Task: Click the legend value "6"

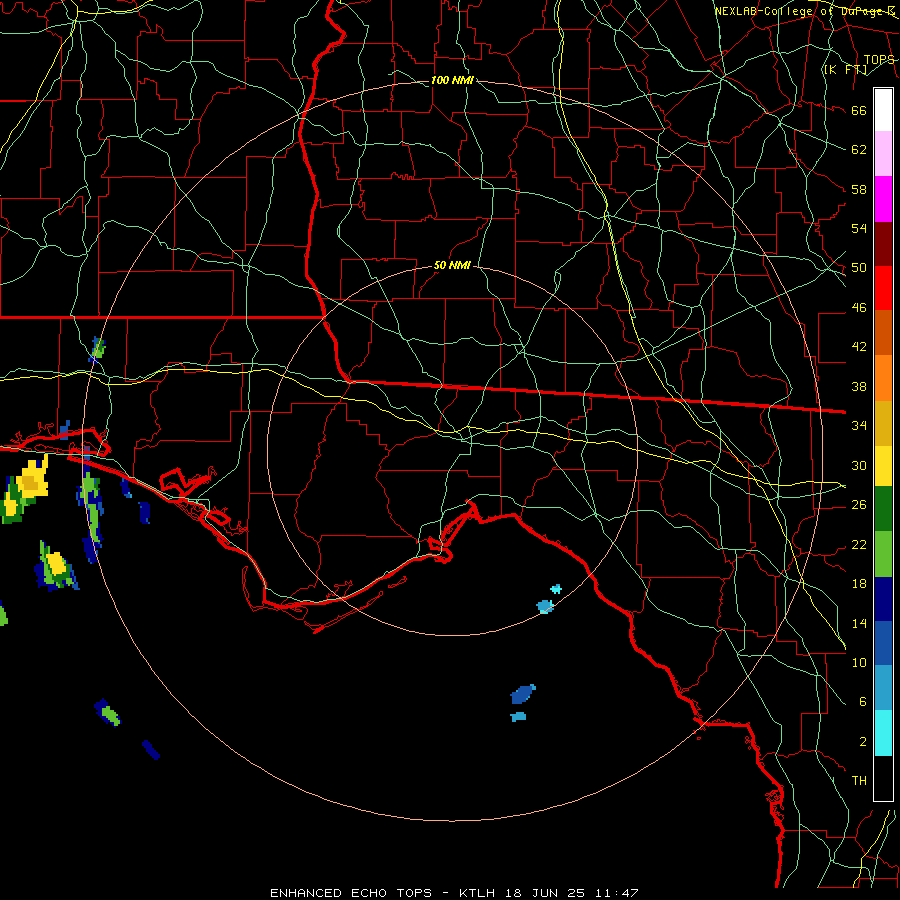Action: click(862, 701)
